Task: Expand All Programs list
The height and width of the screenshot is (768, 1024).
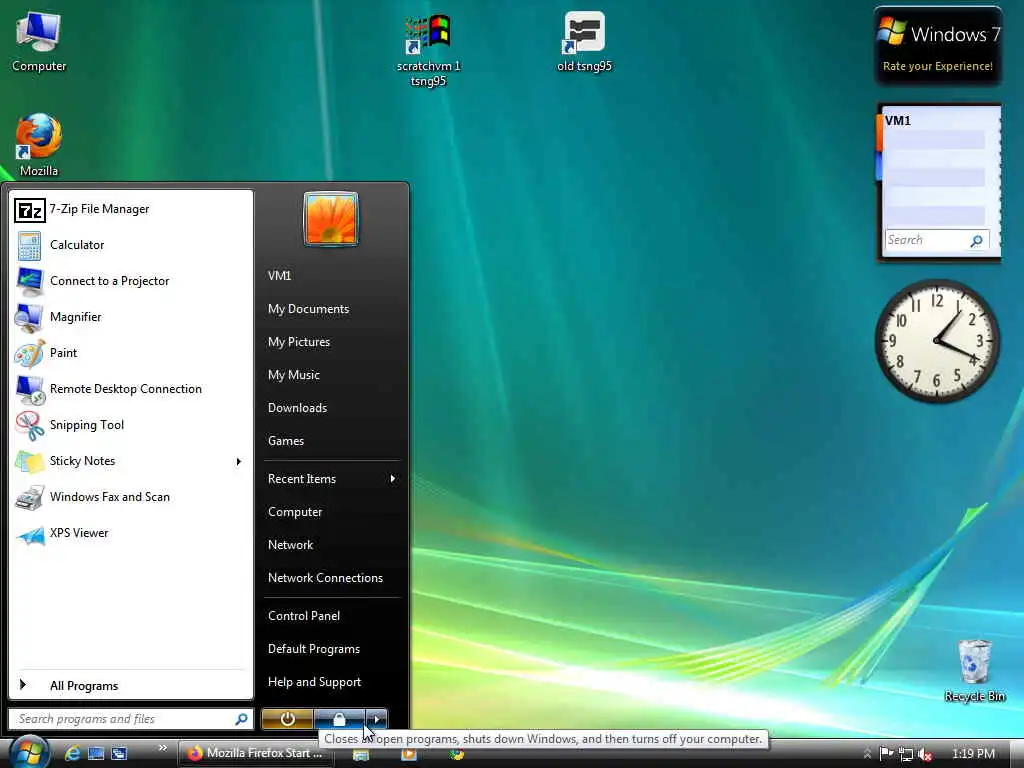Action: coord(131,686)
